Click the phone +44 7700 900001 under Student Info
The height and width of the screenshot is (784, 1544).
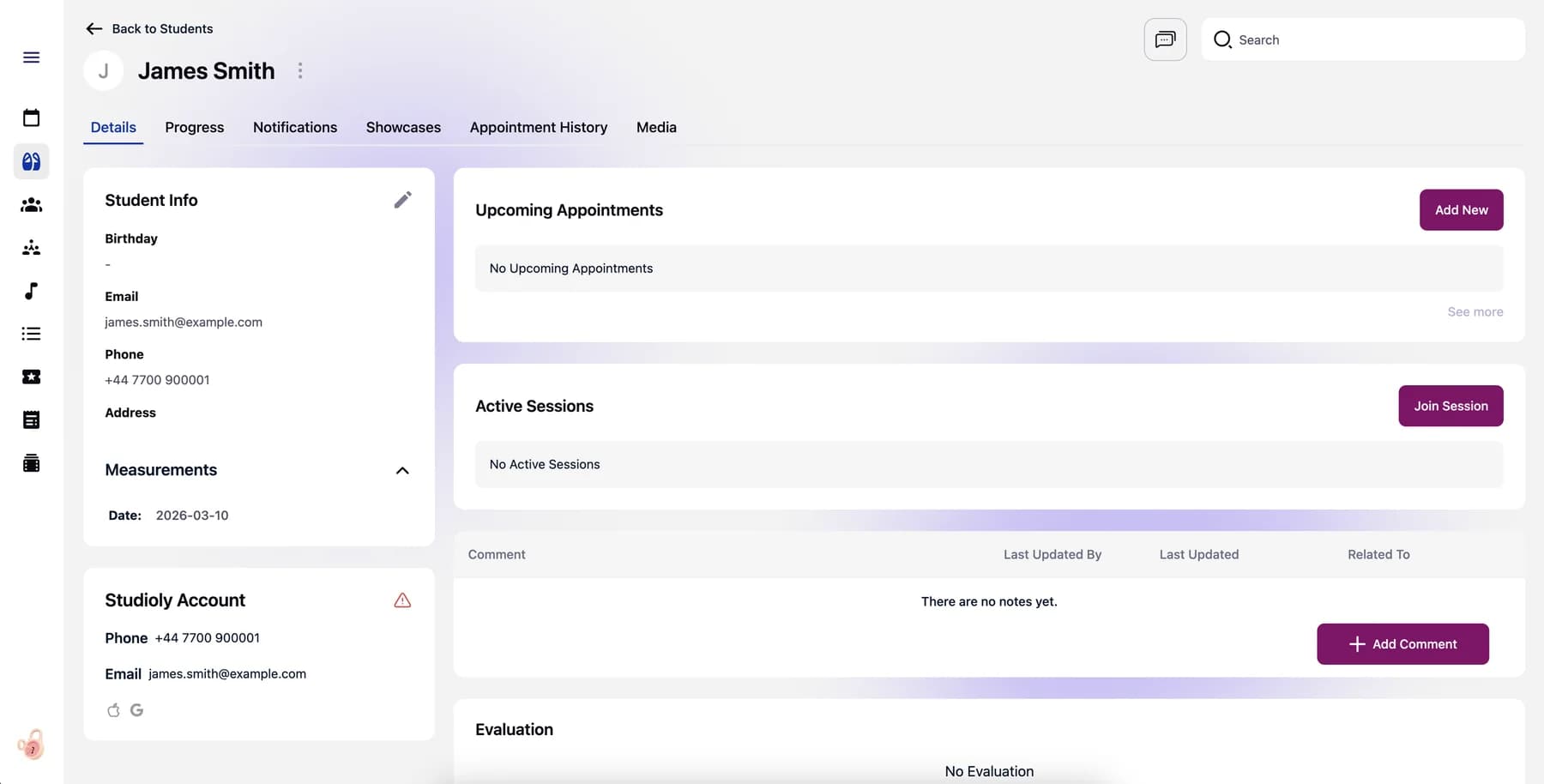click(157, 380)
